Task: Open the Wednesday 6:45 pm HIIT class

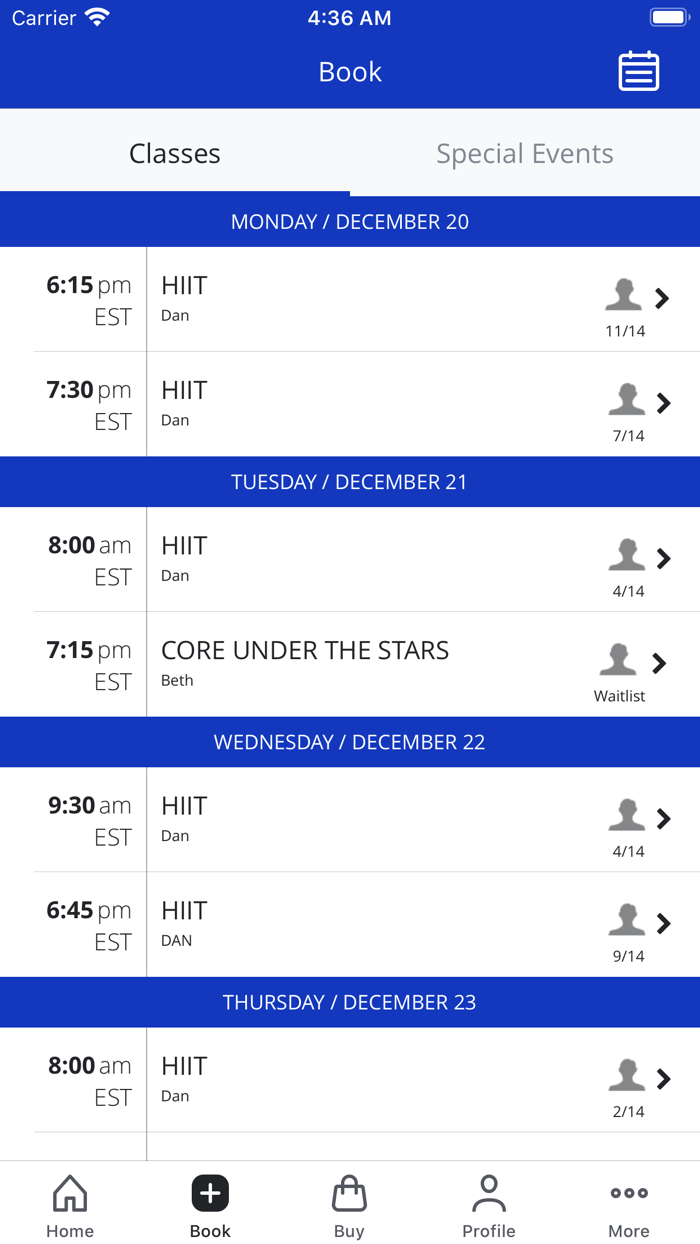Action: point(185,911)
